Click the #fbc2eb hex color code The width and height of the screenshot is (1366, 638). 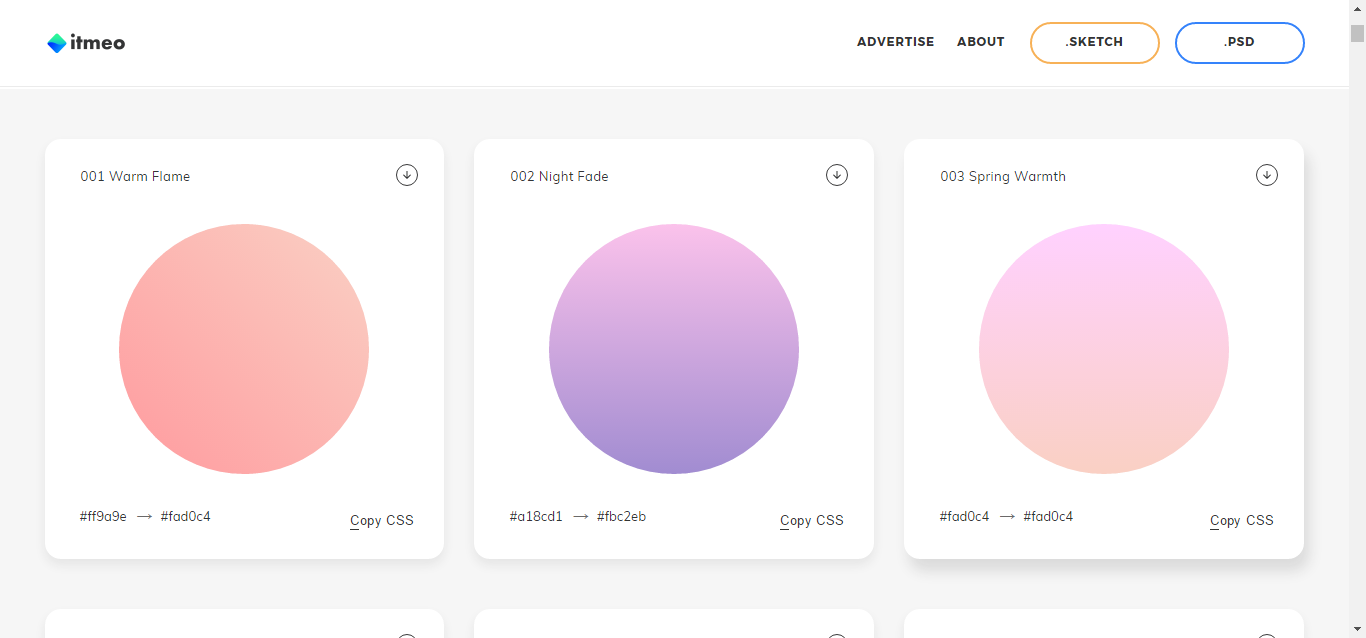pyautogui.click(x=621, y=517)
